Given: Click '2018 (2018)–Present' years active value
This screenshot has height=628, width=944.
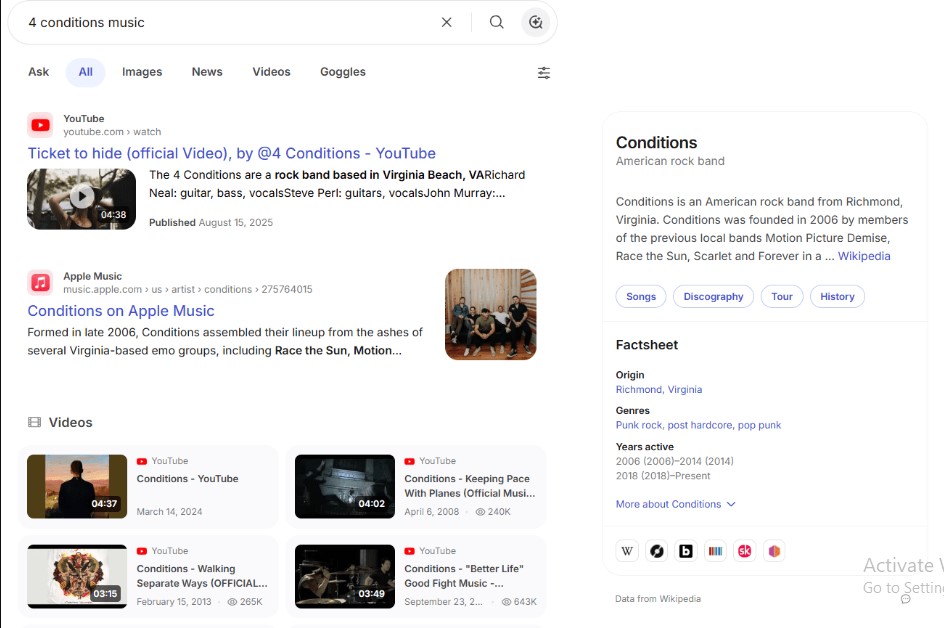Looking at the screenshot, I should [x=663, y=476].
